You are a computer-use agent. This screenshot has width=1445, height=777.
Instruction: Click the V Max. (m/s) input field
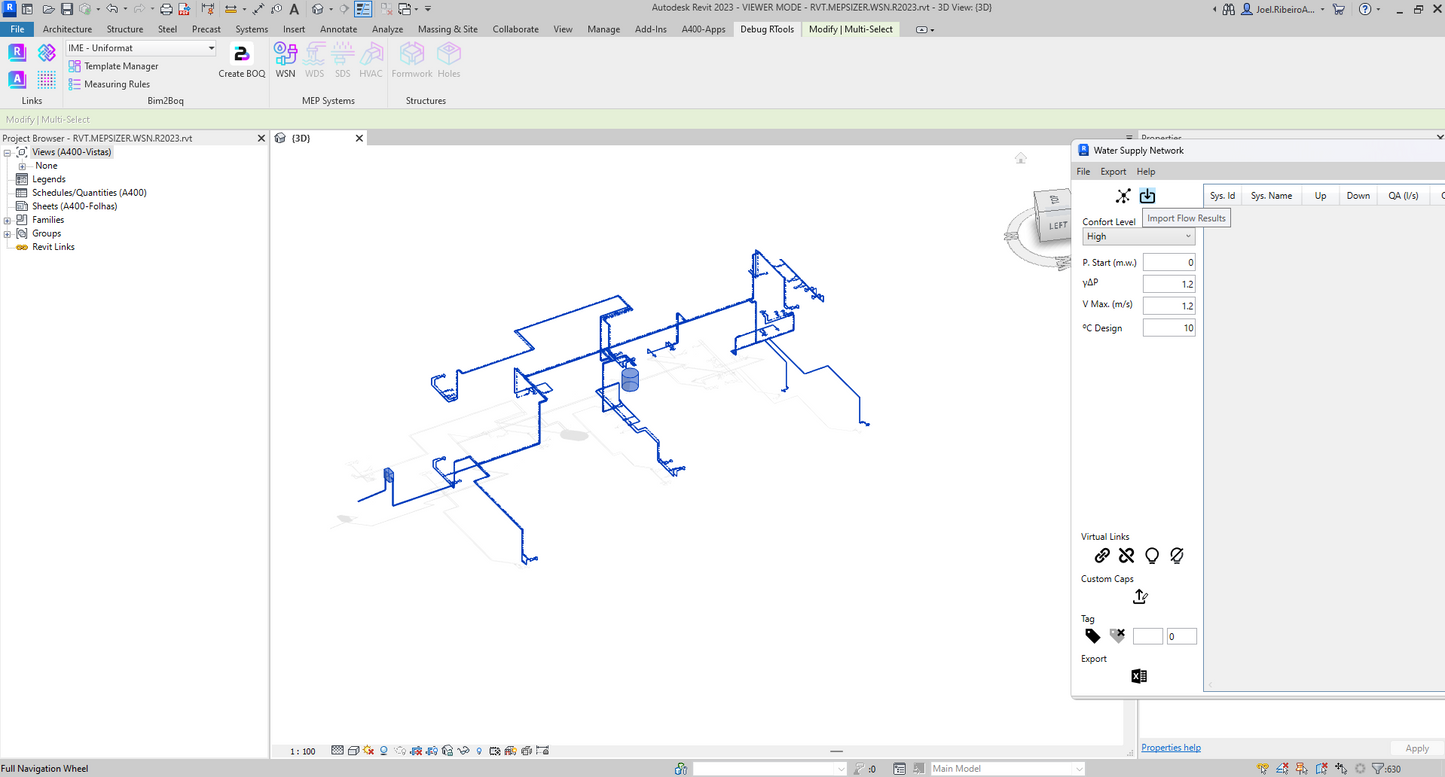coord(1168,306)
